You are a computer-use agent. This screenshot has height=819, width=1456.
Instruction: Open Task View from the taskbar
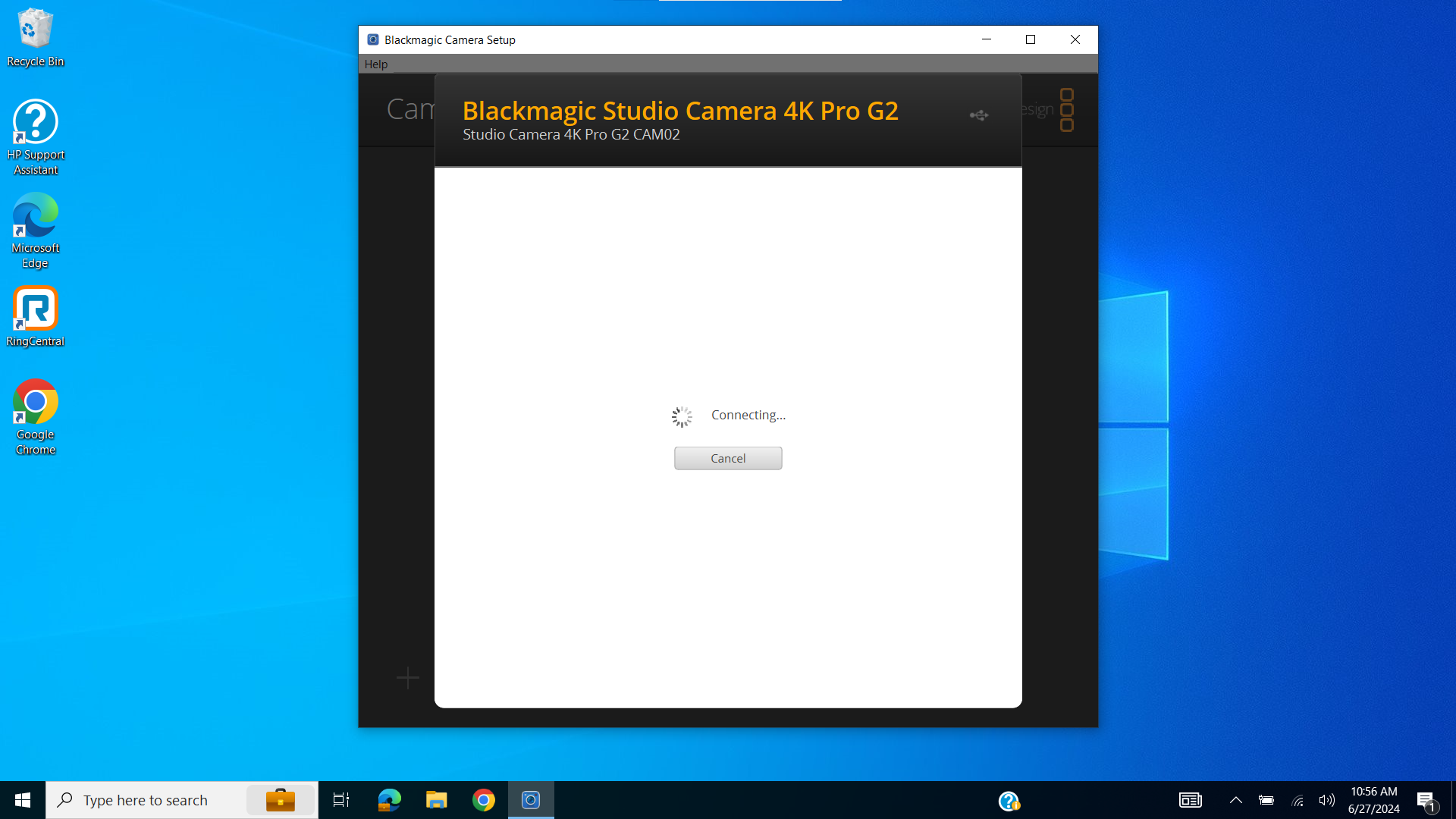[341, 800]
